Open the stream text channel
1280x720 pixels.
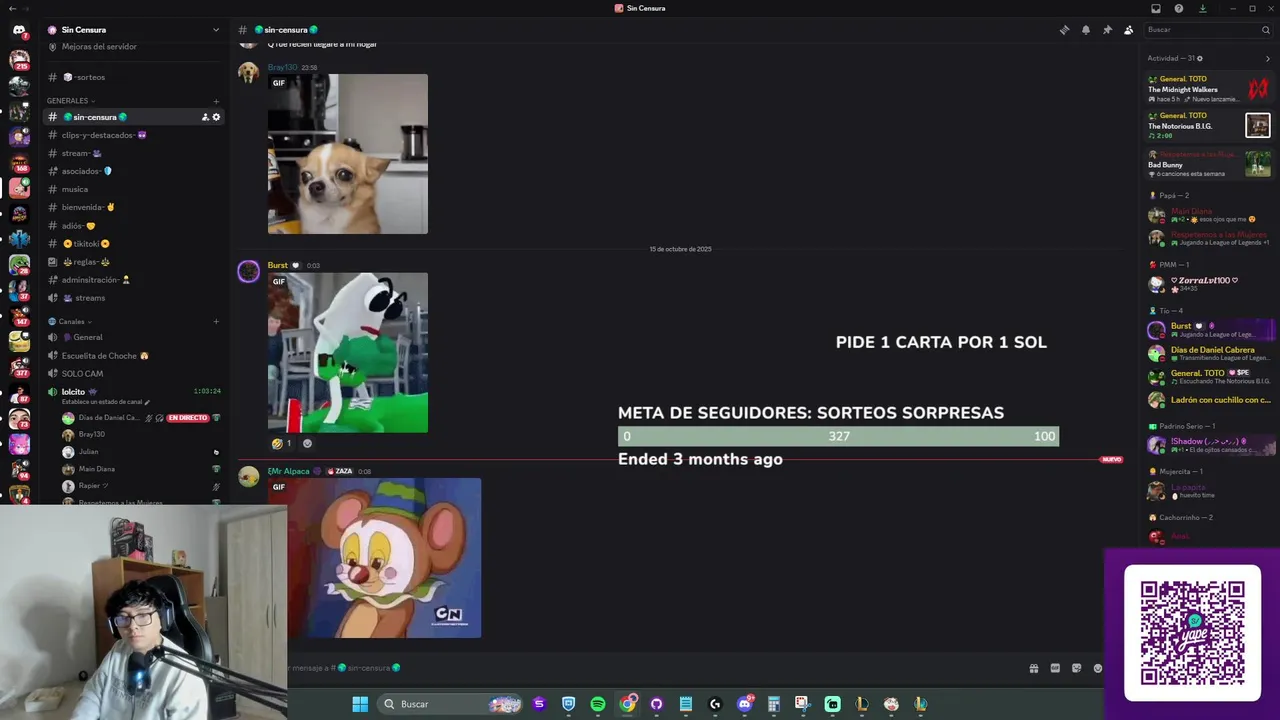point(133,153)
